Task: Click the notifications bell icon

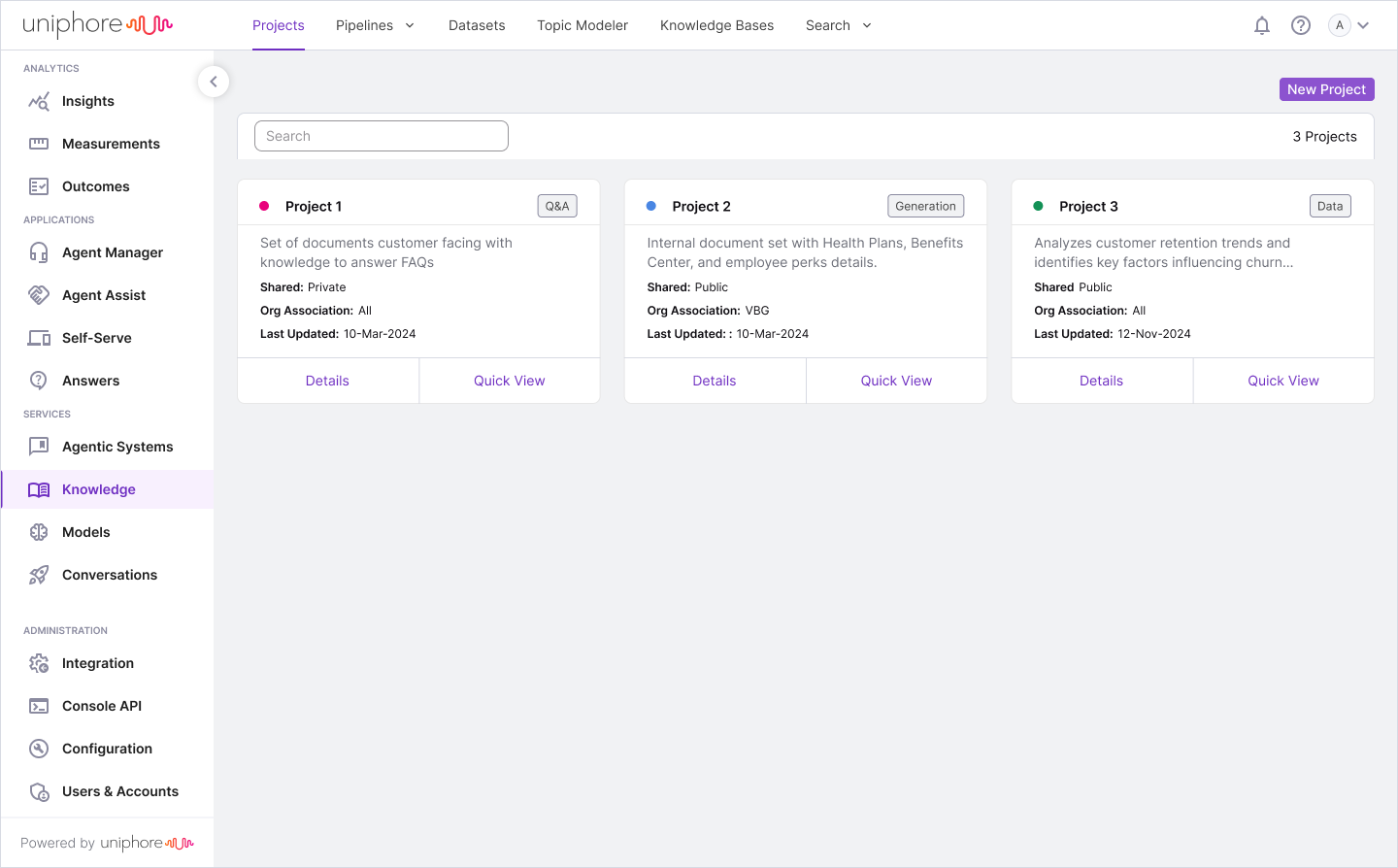Action: pyautogui.click(x=1262, y=25)
